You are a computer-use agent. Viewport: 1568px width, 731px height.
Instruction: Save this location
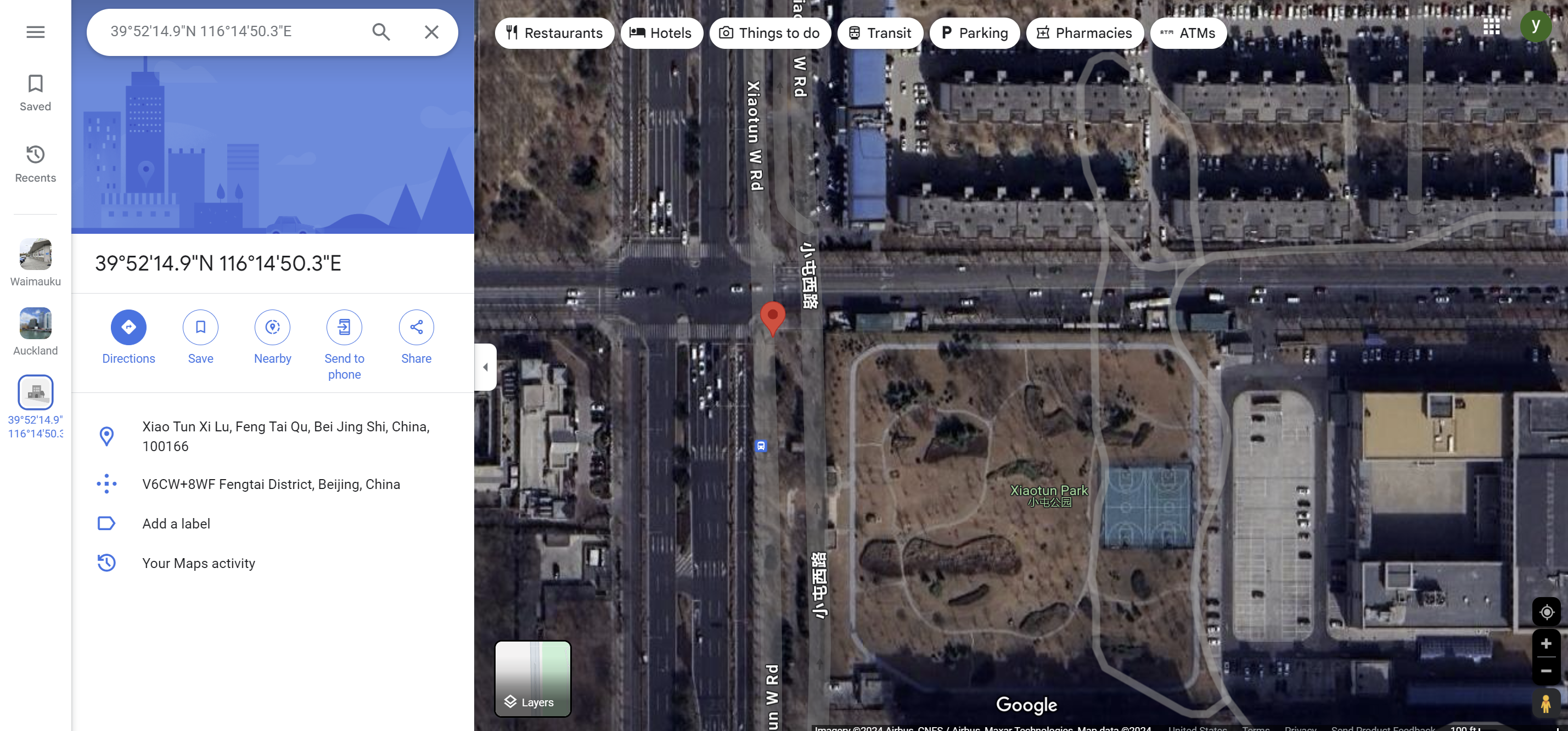point(200,337)
